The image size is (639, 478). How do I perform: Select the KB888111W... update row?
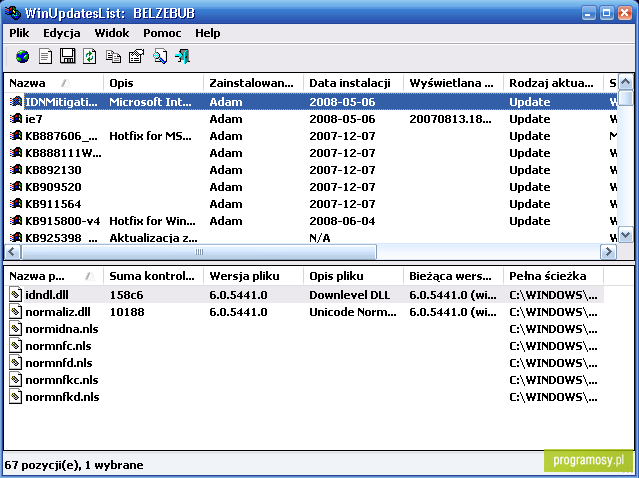tap(312, 153)
